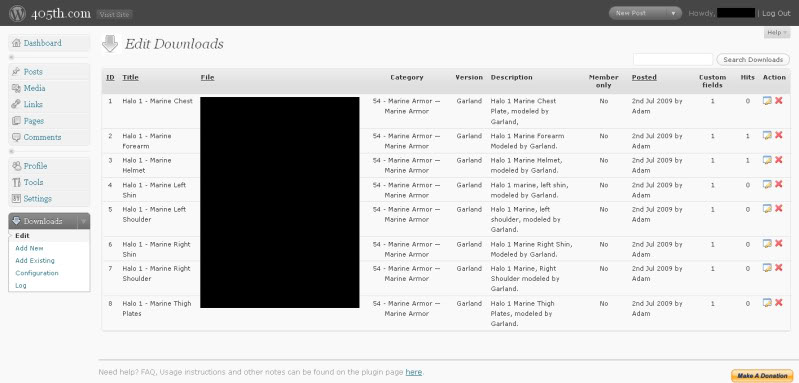
Task: Click the Make A Donation button
Action: click(x=762, y=376)
